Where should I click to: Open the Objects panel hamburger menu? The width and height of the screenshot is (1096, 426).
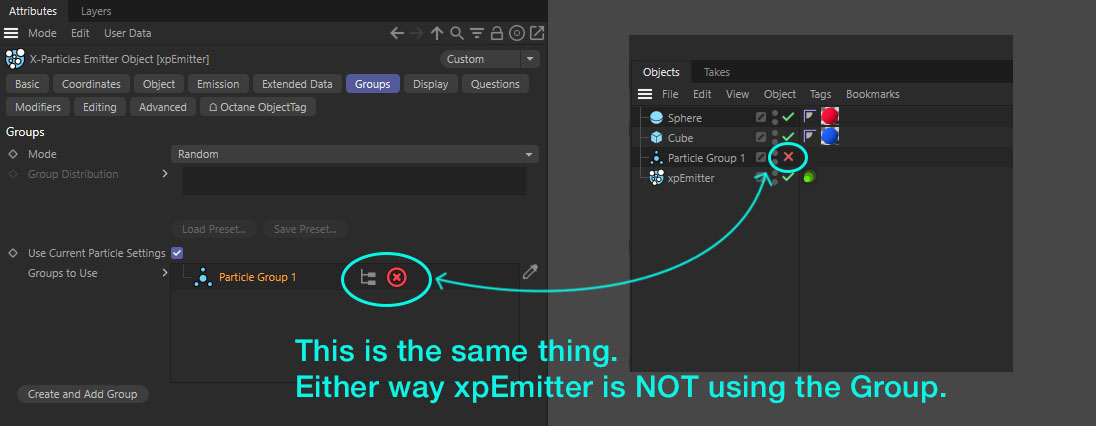pyautogui.click(x=645, y=94)
